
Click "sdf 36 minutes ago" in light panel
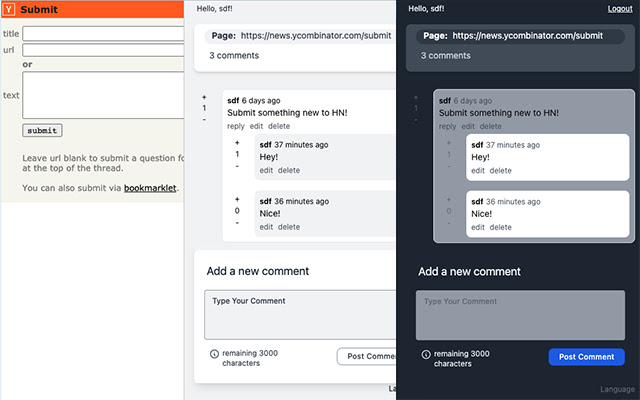tap(294, 201)
